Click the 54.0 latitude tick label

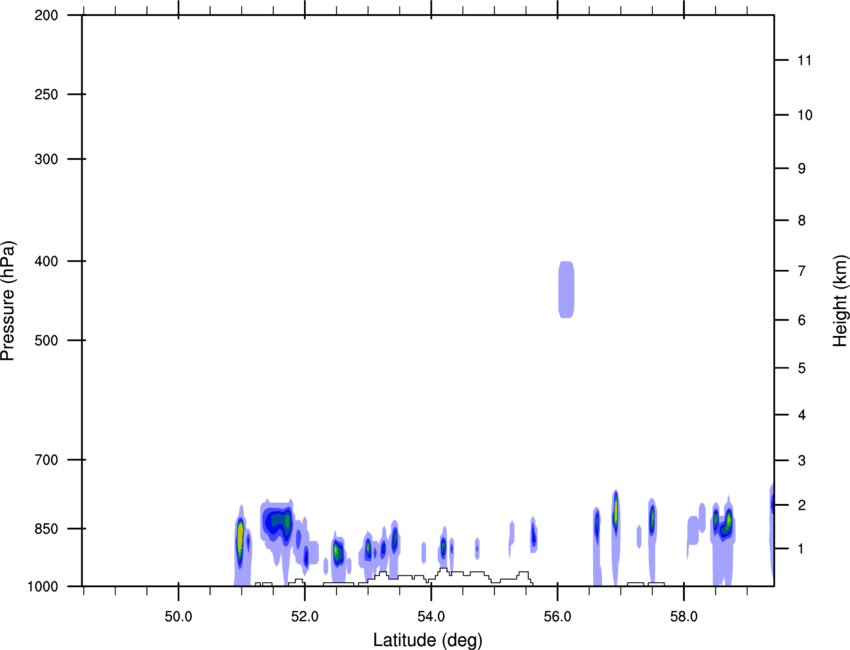431,617
